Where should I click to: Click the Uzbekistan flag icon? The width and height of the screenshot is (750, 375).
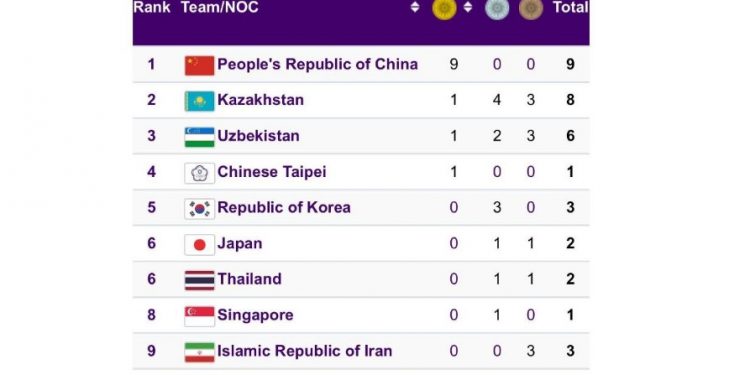click(x=199, y=137)
